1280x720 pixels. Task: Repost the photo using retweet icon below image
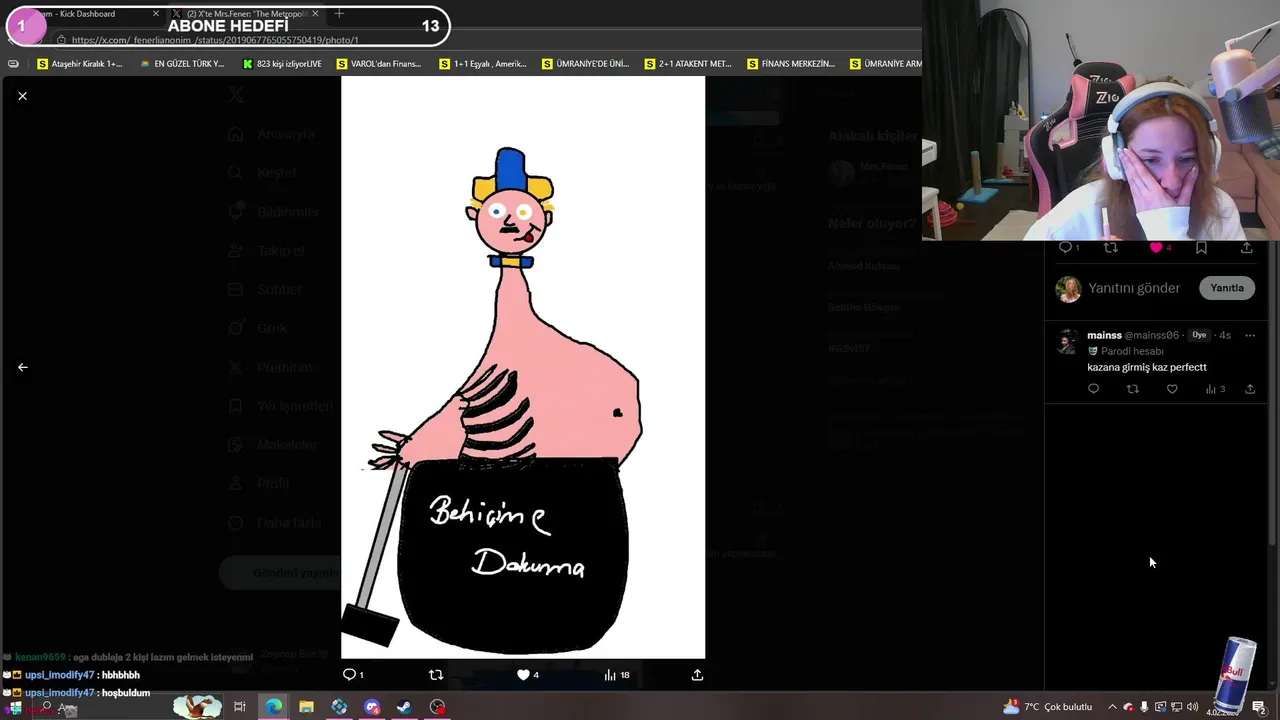click(435, 675)
